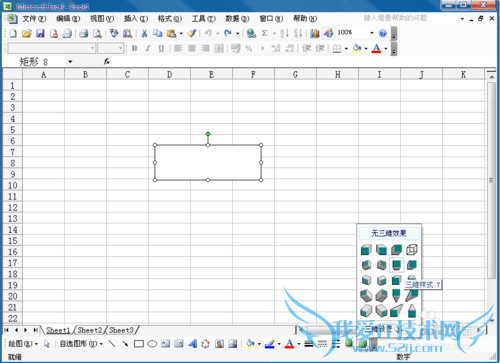Center text in the formatting toolbar

click(x=192, y=48)
